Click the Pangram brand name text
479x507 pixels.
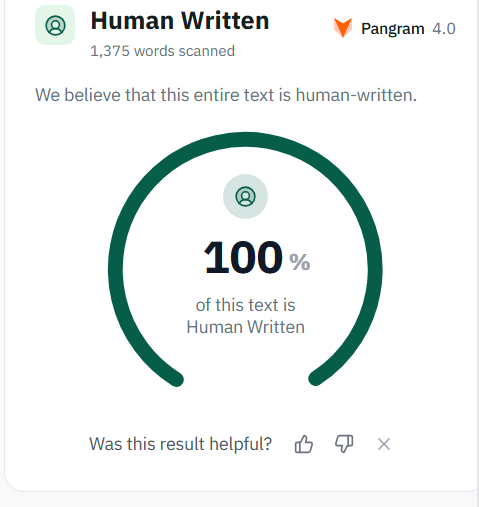pyautogui.click(x=393, y=29)
